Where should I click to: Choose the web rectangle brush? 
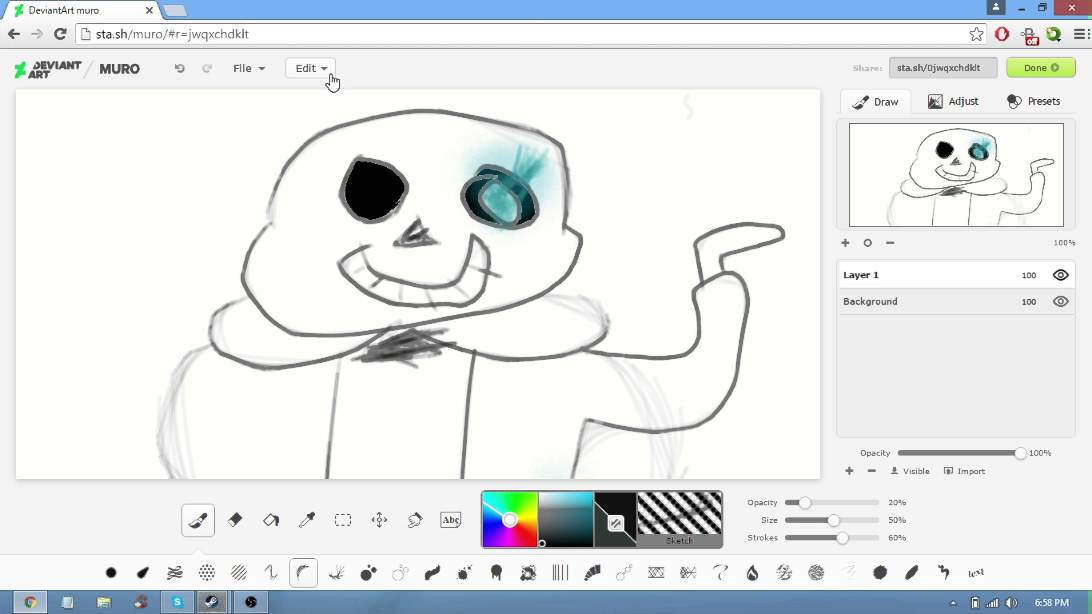[656, 573]
